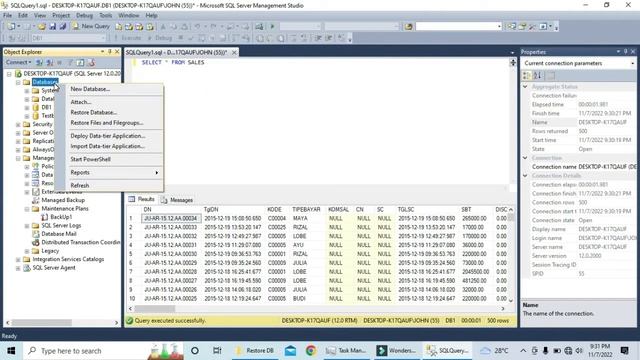This screenshot has width=640, height=360.
Task: Select the DESKTOP-K17QAUF server node icon
Action: 18,73
